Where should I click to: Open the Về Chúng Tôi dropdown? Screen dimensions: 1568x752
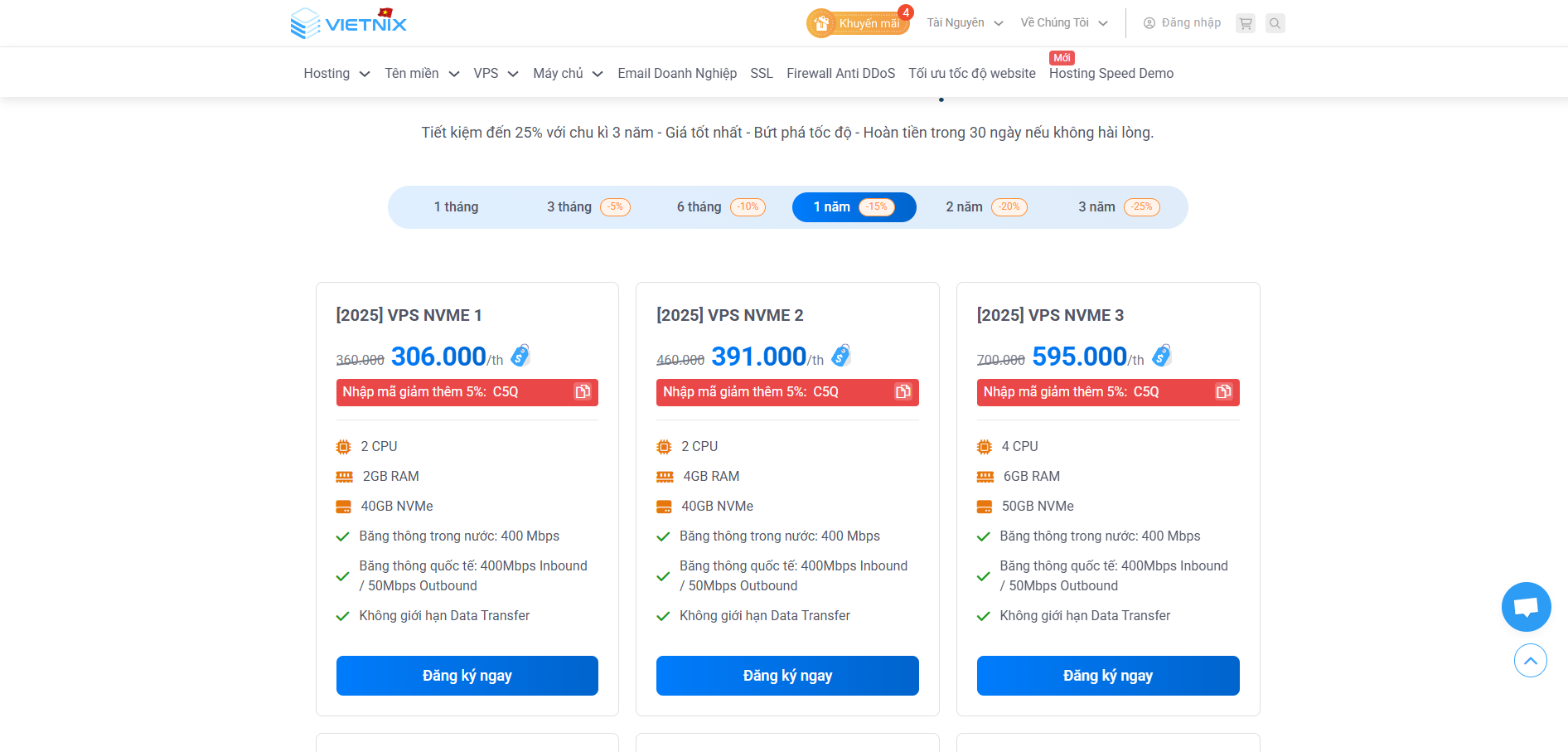pos(1063,23)
